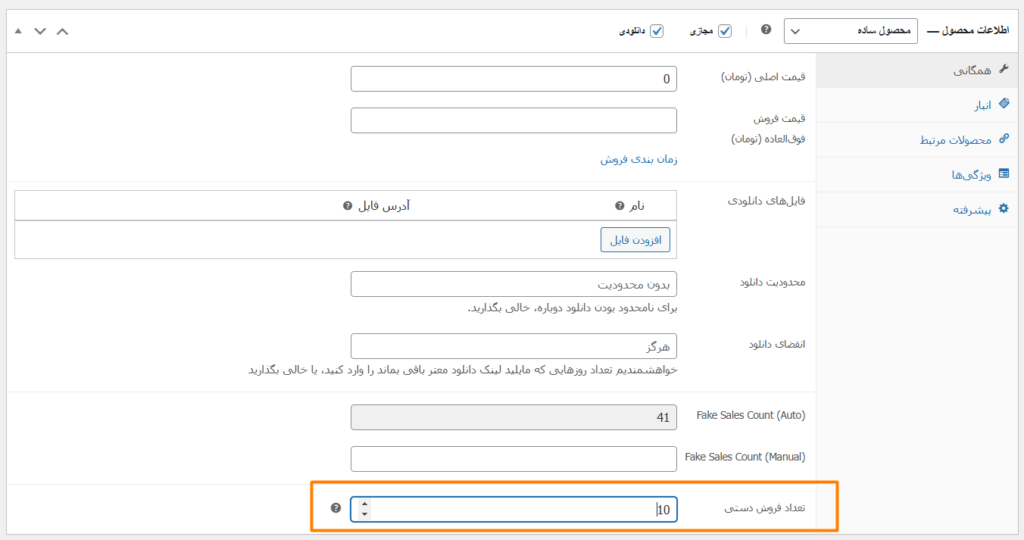This screenshot has height=540, width=1024.
Task: Click the Fake Sales Count (Manual) label
Action: [745, 457]
